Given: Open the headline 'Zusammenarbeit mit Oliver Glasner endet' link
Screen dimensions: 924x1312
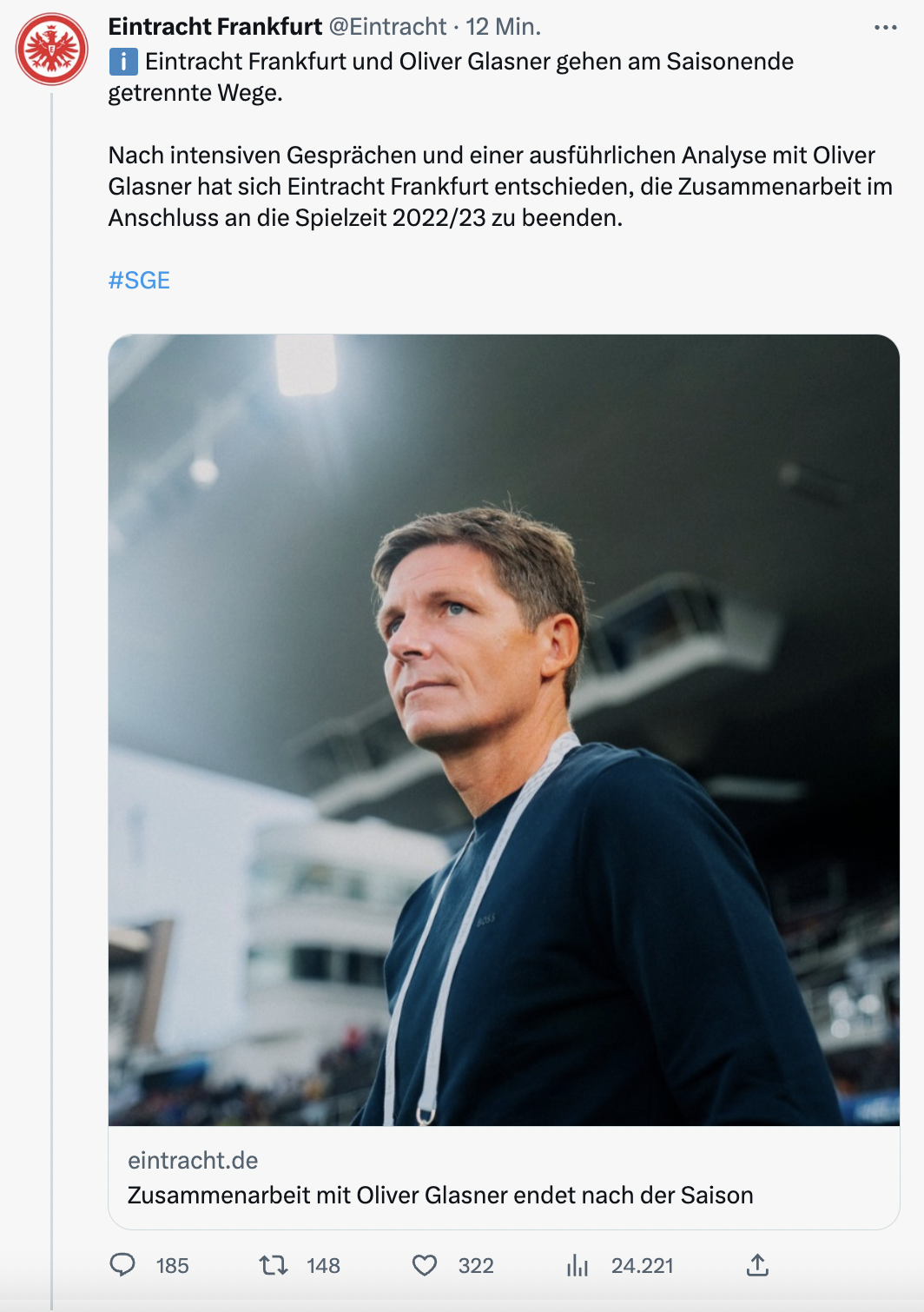Looking at the screenshot, I should (x=440, y=1196).
